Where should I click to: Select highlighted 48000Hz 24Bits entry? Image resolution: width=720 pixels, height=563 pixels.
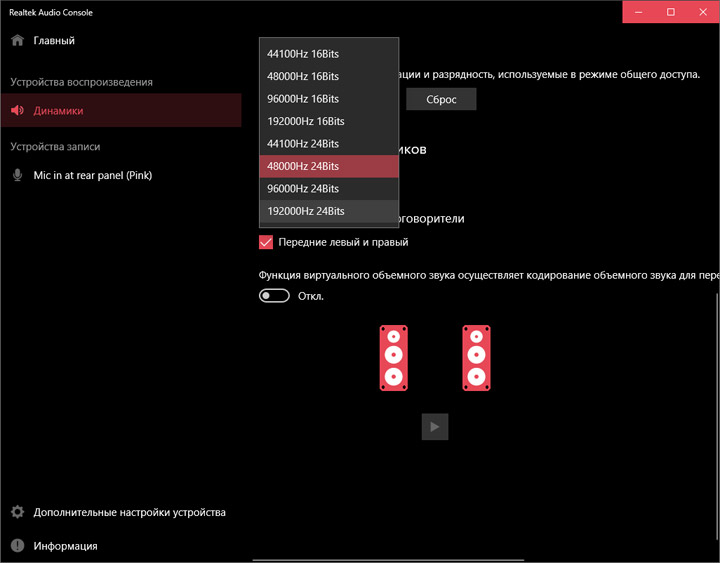click(x=329, y=166)
